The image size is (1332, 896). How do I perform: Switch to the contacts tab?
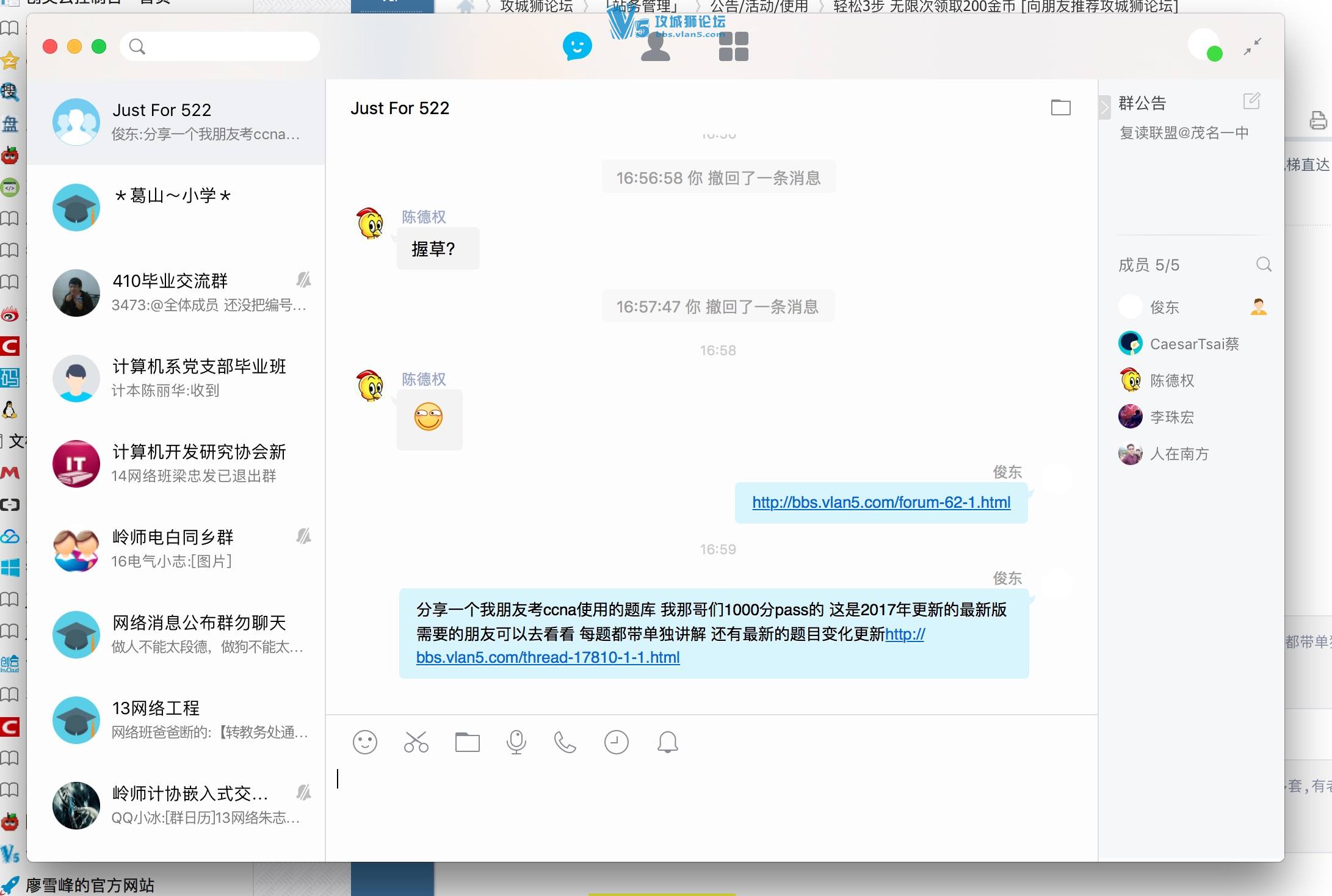tap(656, 46)
